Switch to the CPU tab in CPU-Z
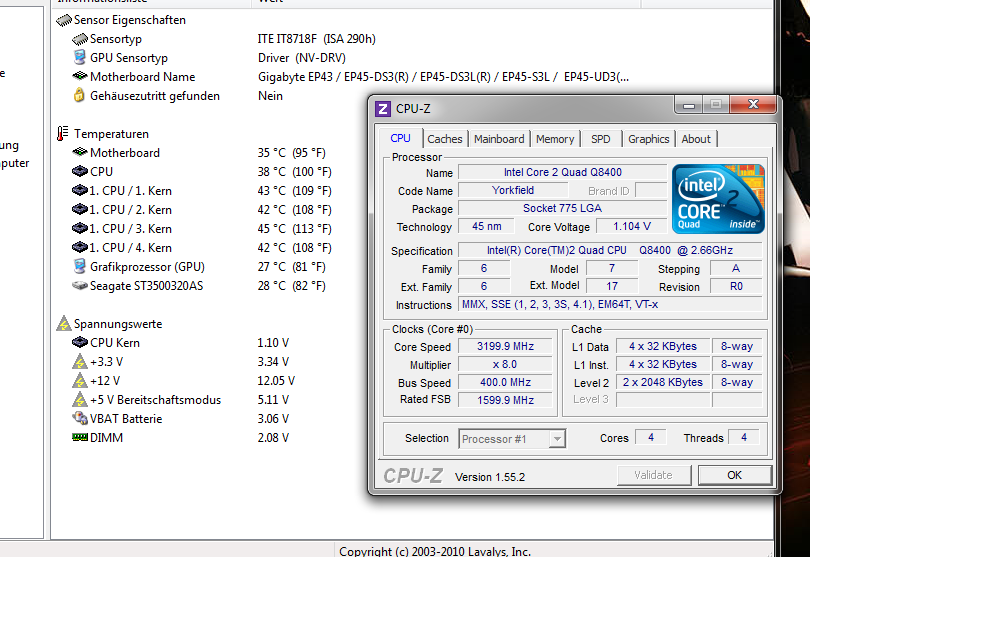This screenshot has width=1008, height=630. click(400, 138)
